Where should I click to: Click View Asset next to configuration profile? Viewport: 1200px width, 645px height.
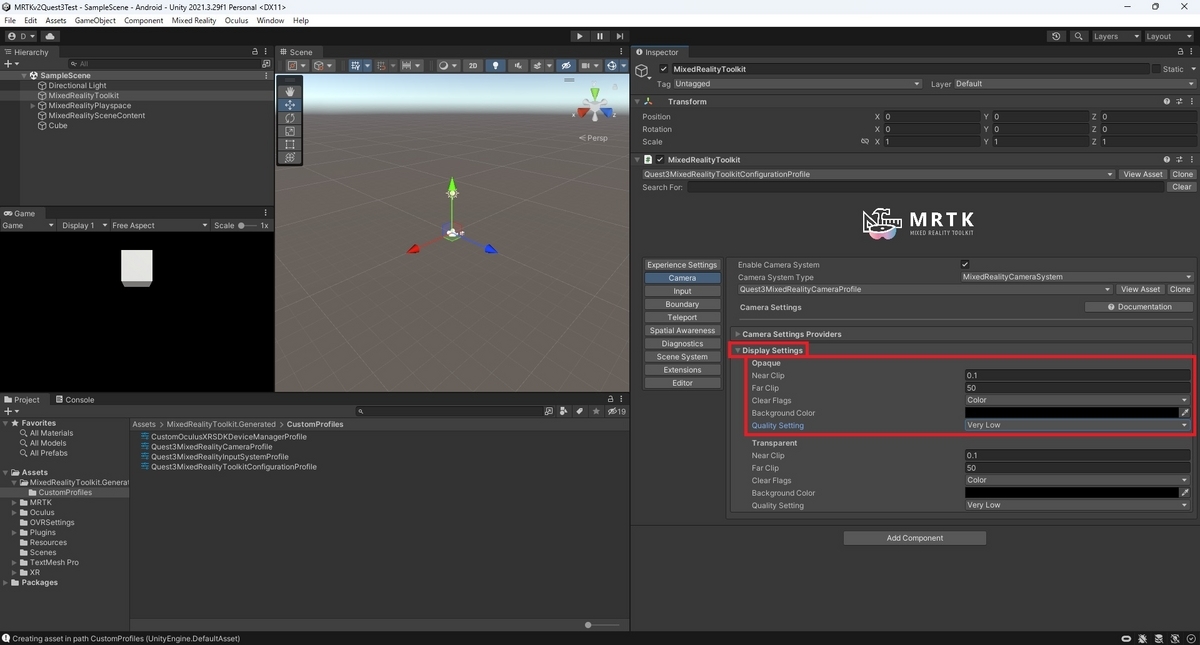pyautogui.click(x=1142, y=174)
